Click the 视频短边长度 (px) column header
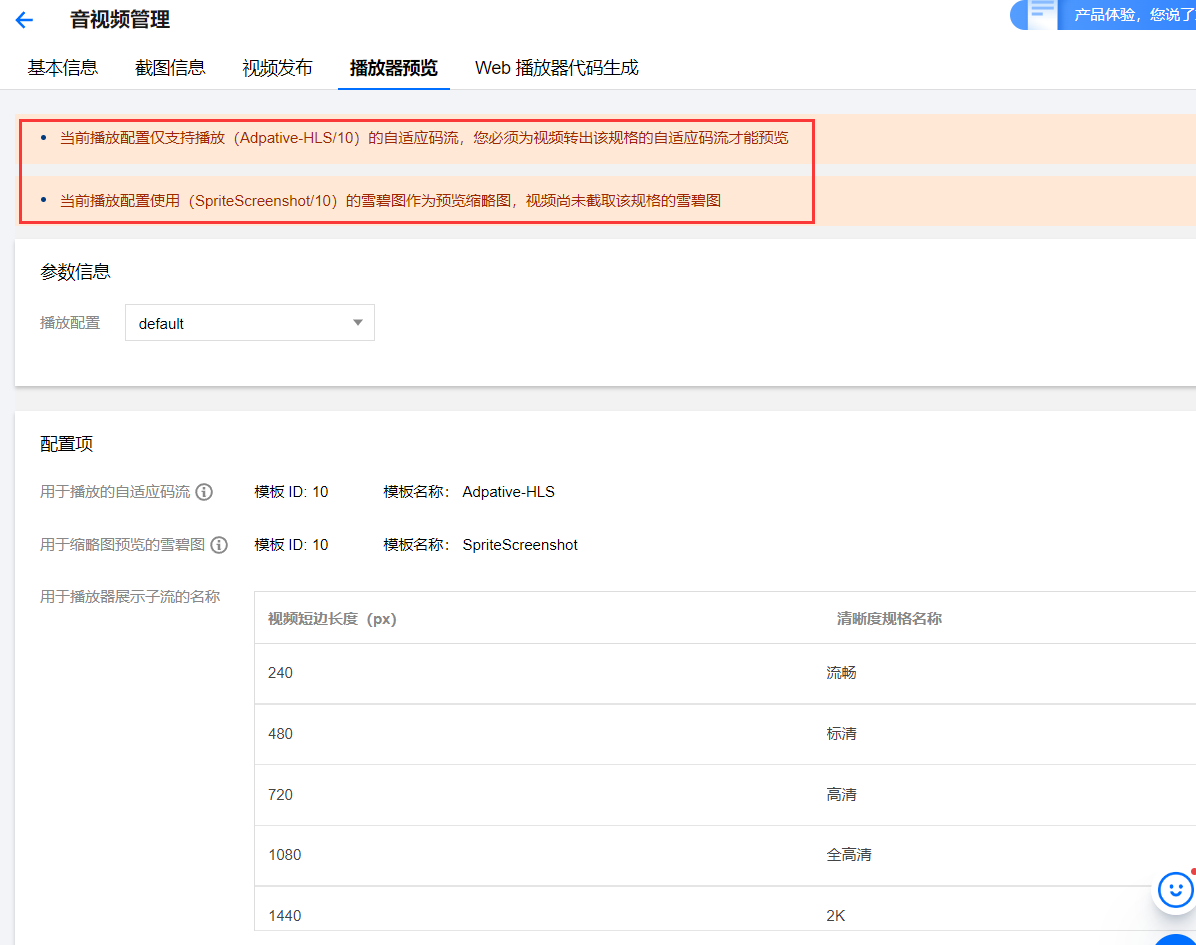The width and height of the screenshot is (1196, 945). pos(333,619)
